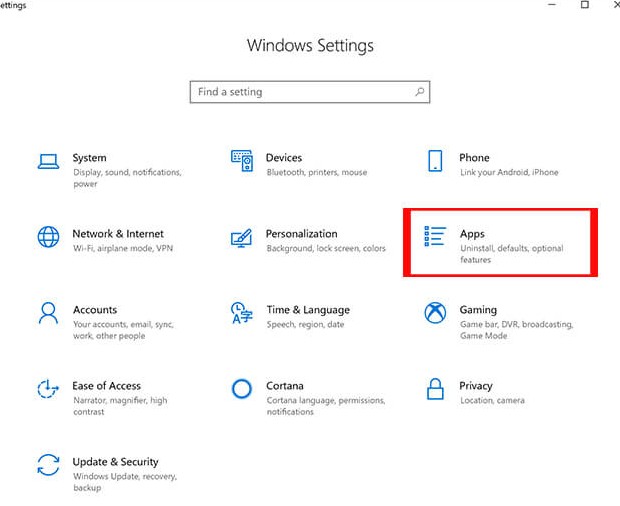The height and width of the screenshot is (506, 620).
Task: Open the Cortana circle icon
Action: [x=242, y=389]
